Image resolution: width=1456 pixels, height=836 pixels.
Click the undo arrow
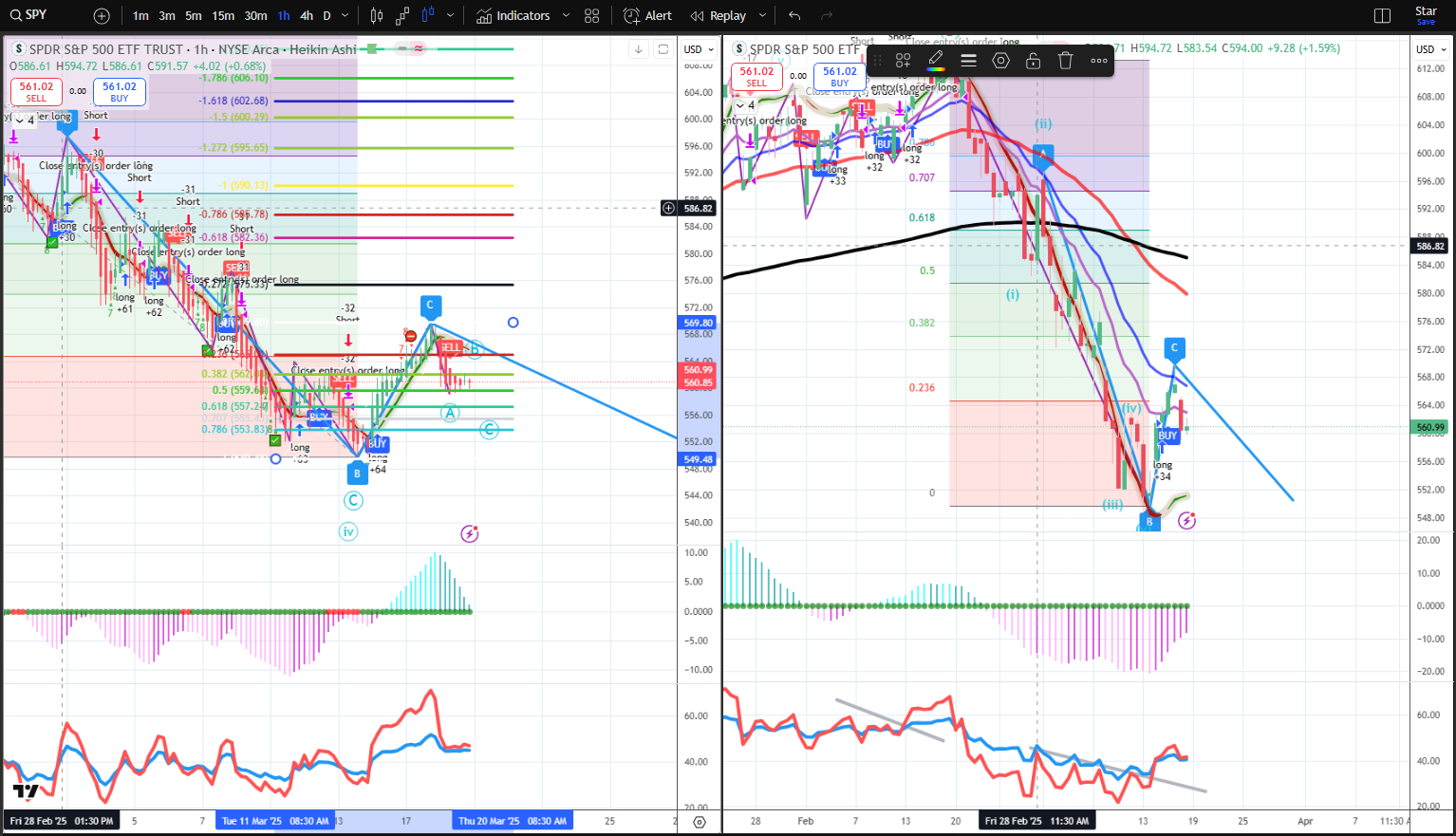pos(794,16)
